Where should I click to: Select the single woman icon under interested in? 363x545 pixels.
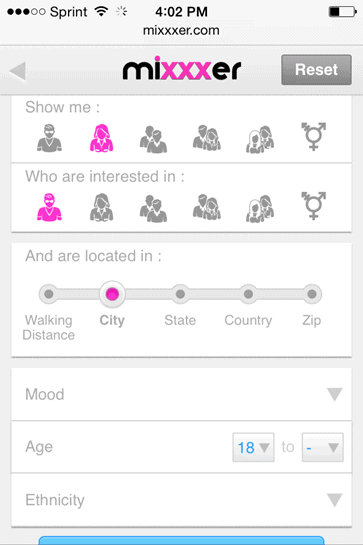coord(102,208)
